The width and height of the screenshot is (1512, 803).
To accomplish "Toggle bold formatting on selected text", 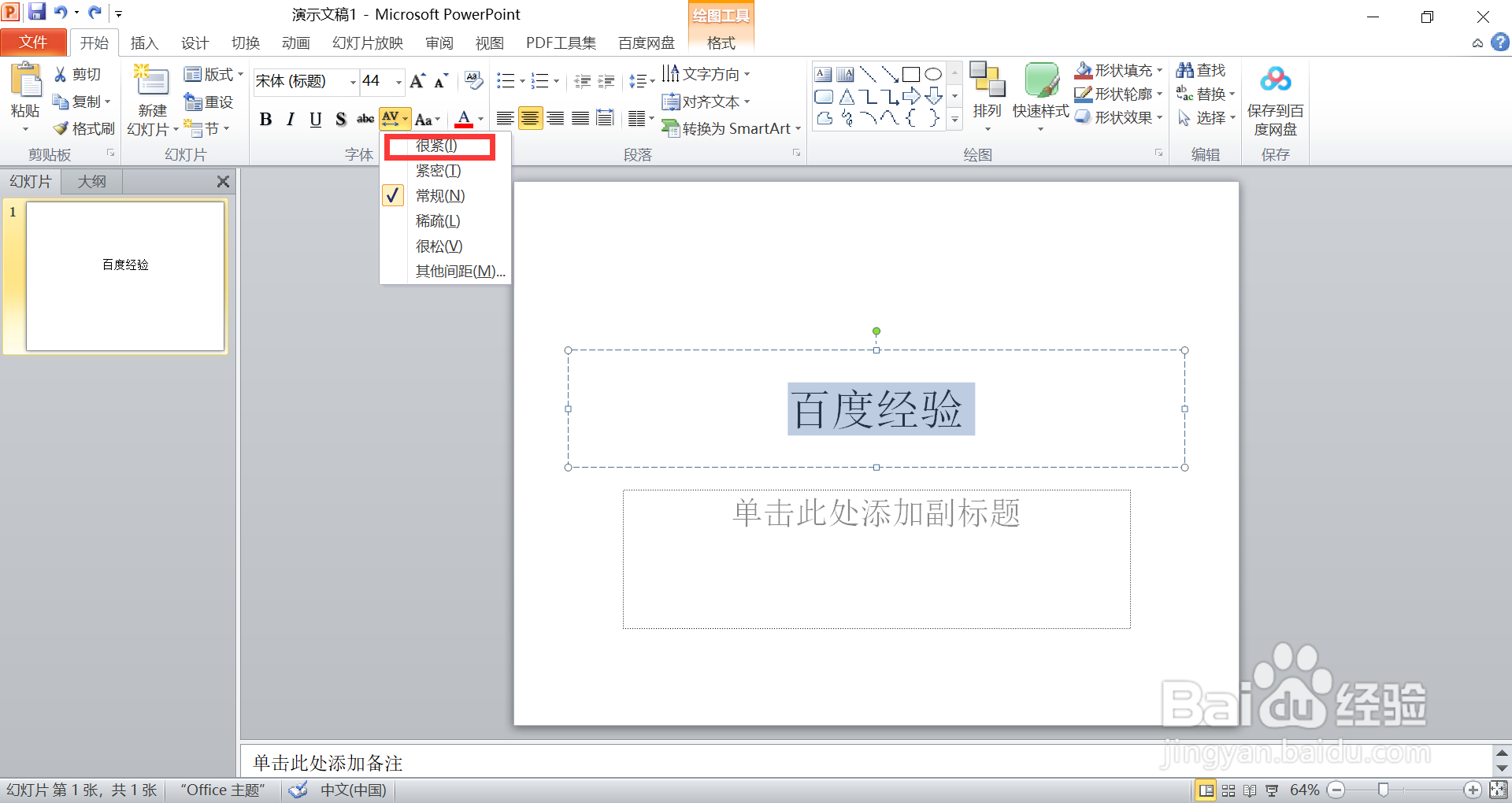I will click(265, 119).
